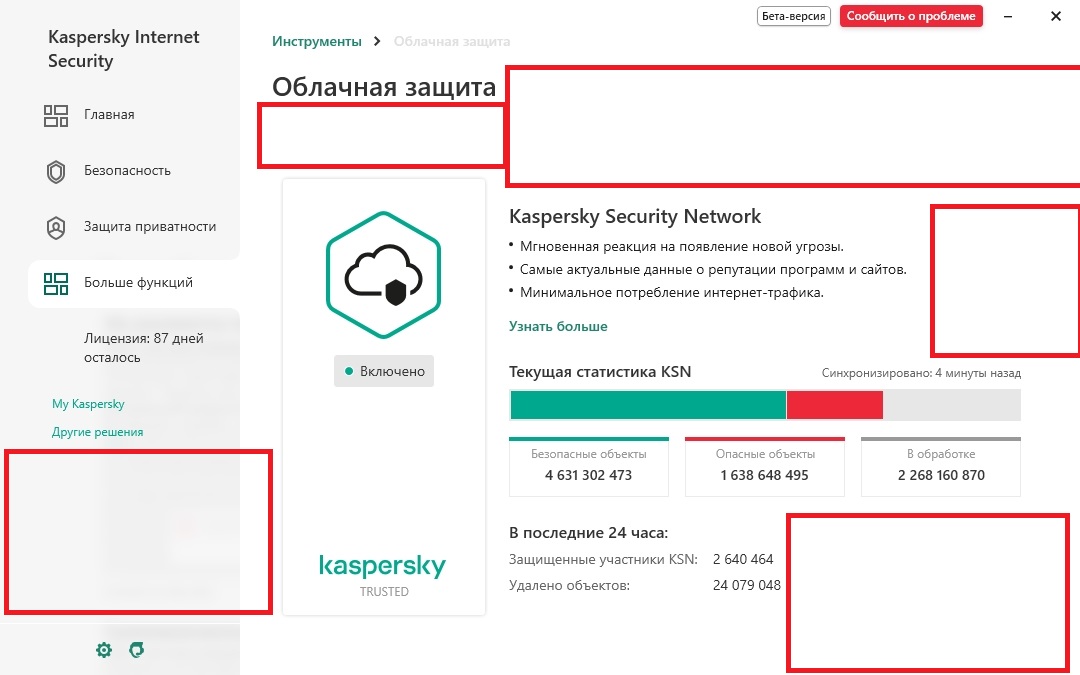The image size is (1080, 675).
Task: Open the settings gear icon in sidebar footer
Action: point(104,650)
